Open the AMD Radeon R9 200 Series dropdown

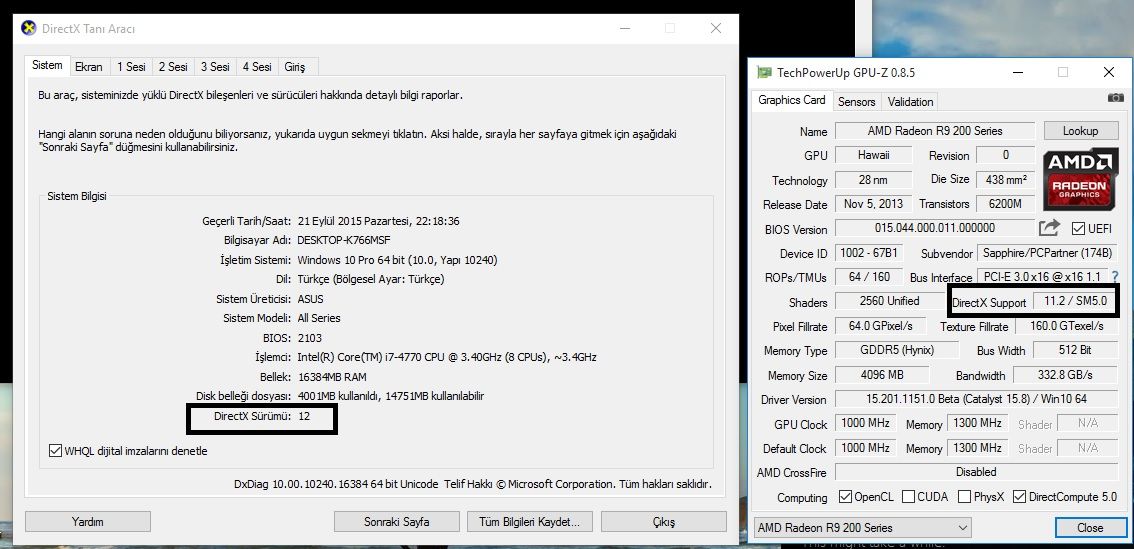(862, 527)
